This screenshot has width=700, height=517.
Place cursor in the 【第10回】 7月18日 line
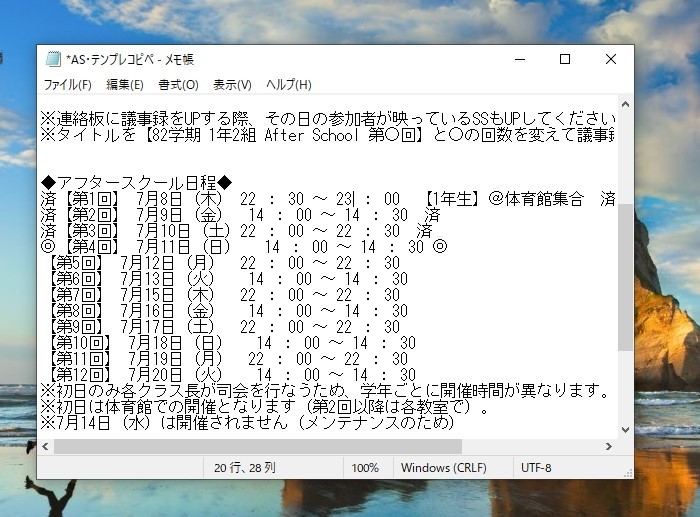[232, 343]
